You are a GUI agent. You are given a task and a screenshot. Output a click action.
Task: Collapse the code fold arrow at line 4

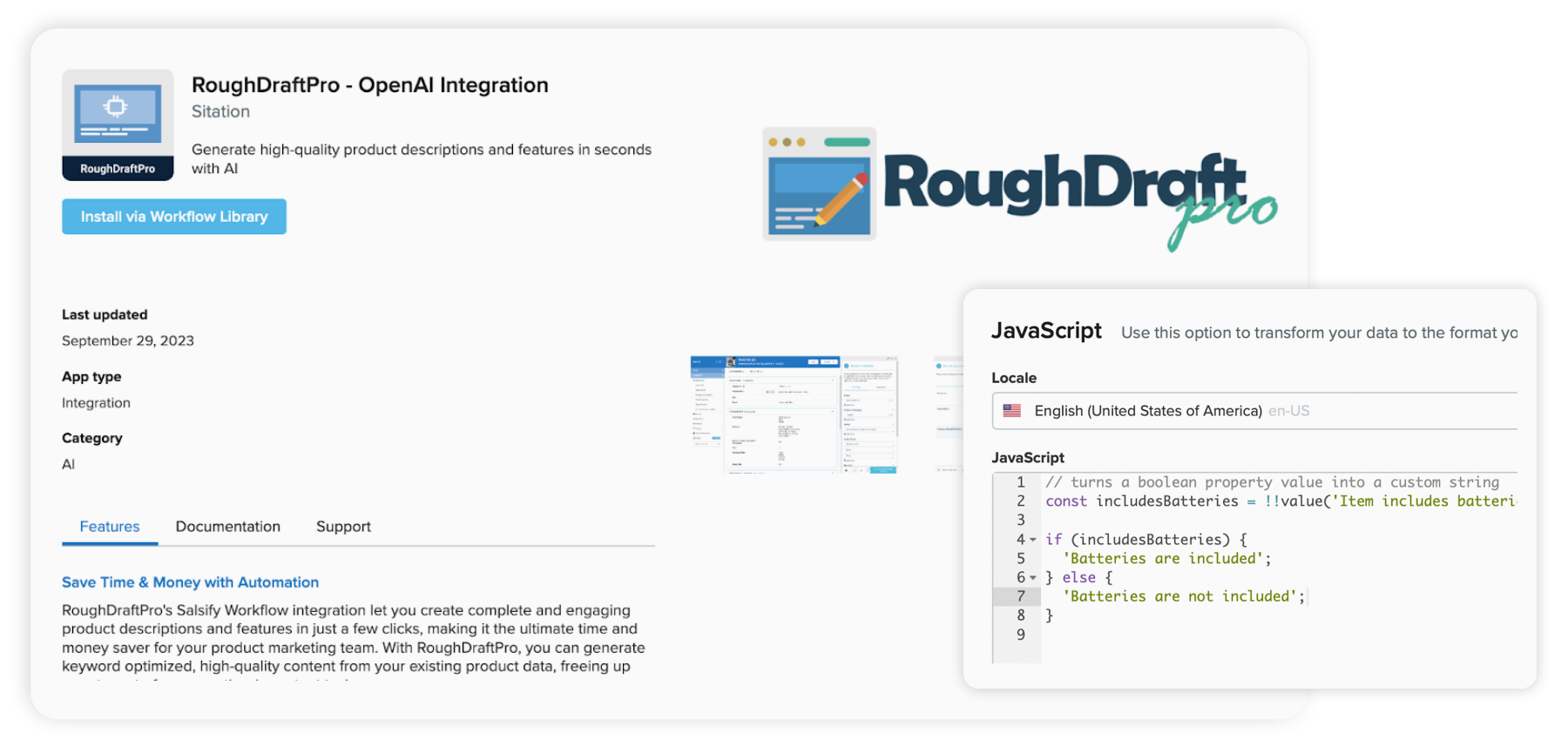coord(1033,540)
